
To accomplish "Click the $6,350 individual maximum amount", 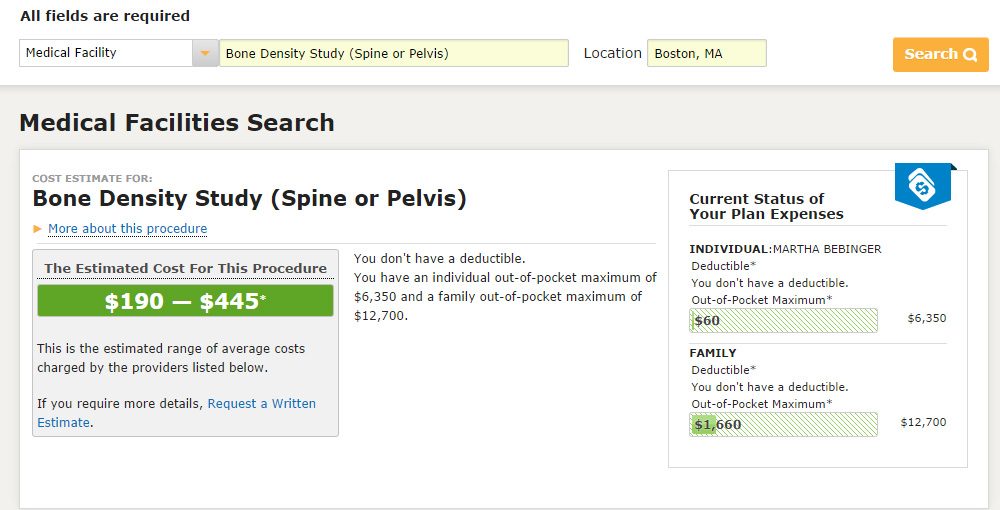I will point(926,319).
